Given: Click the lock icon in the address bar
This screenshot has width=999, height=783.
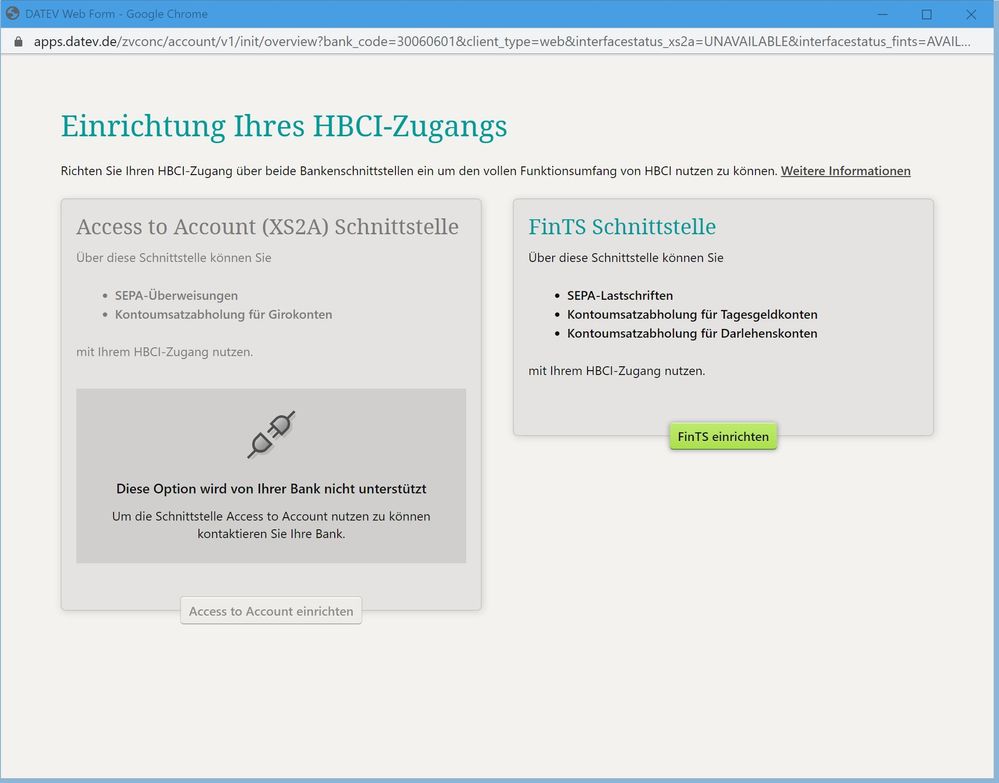Looking at the screenshot, I should pyautogui.click(x=17, y=42).
